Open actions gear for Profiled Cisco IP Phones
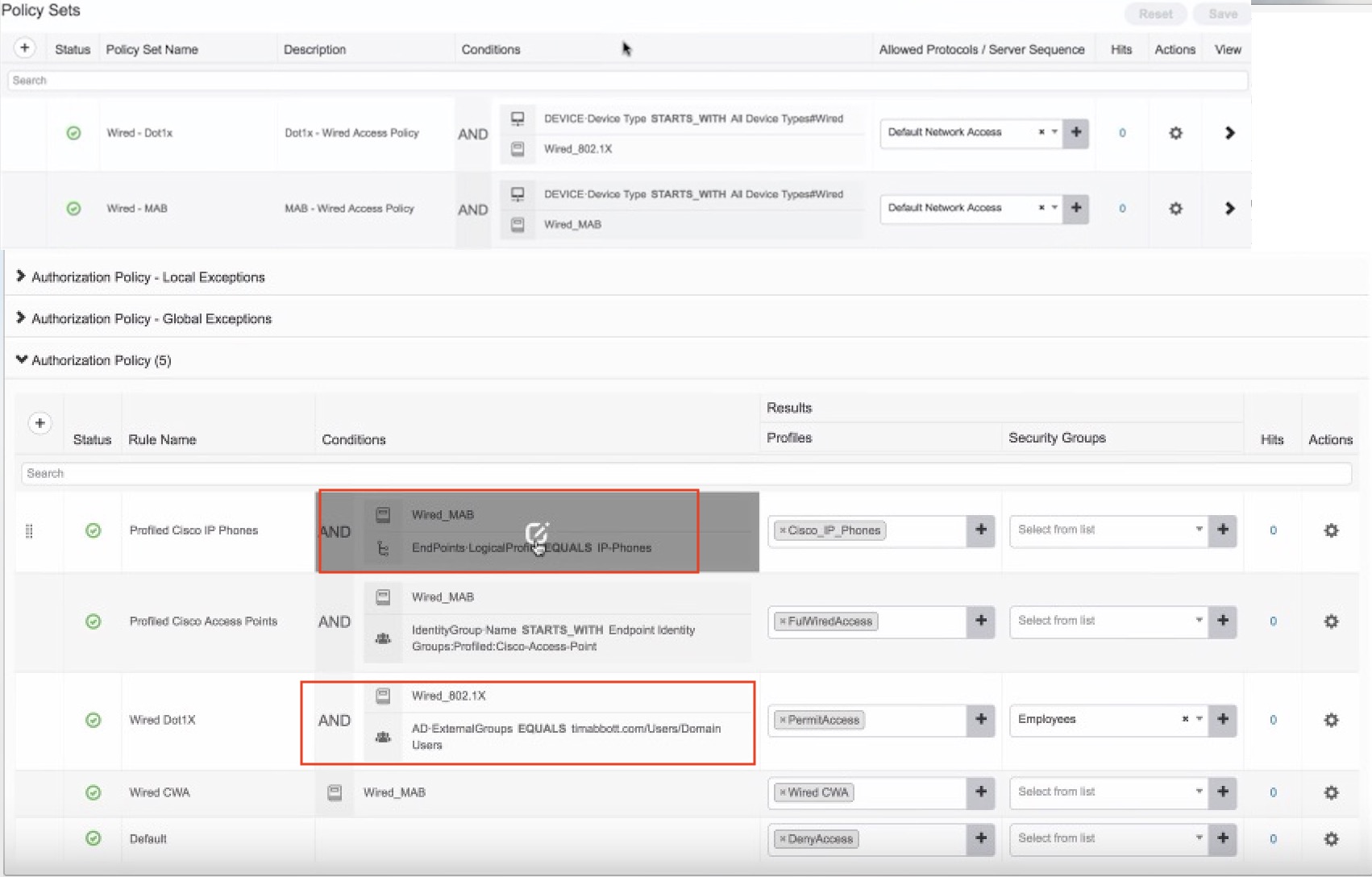Image resolution: width=1372 pixels, height=877 pixels. pos(1331,530)
